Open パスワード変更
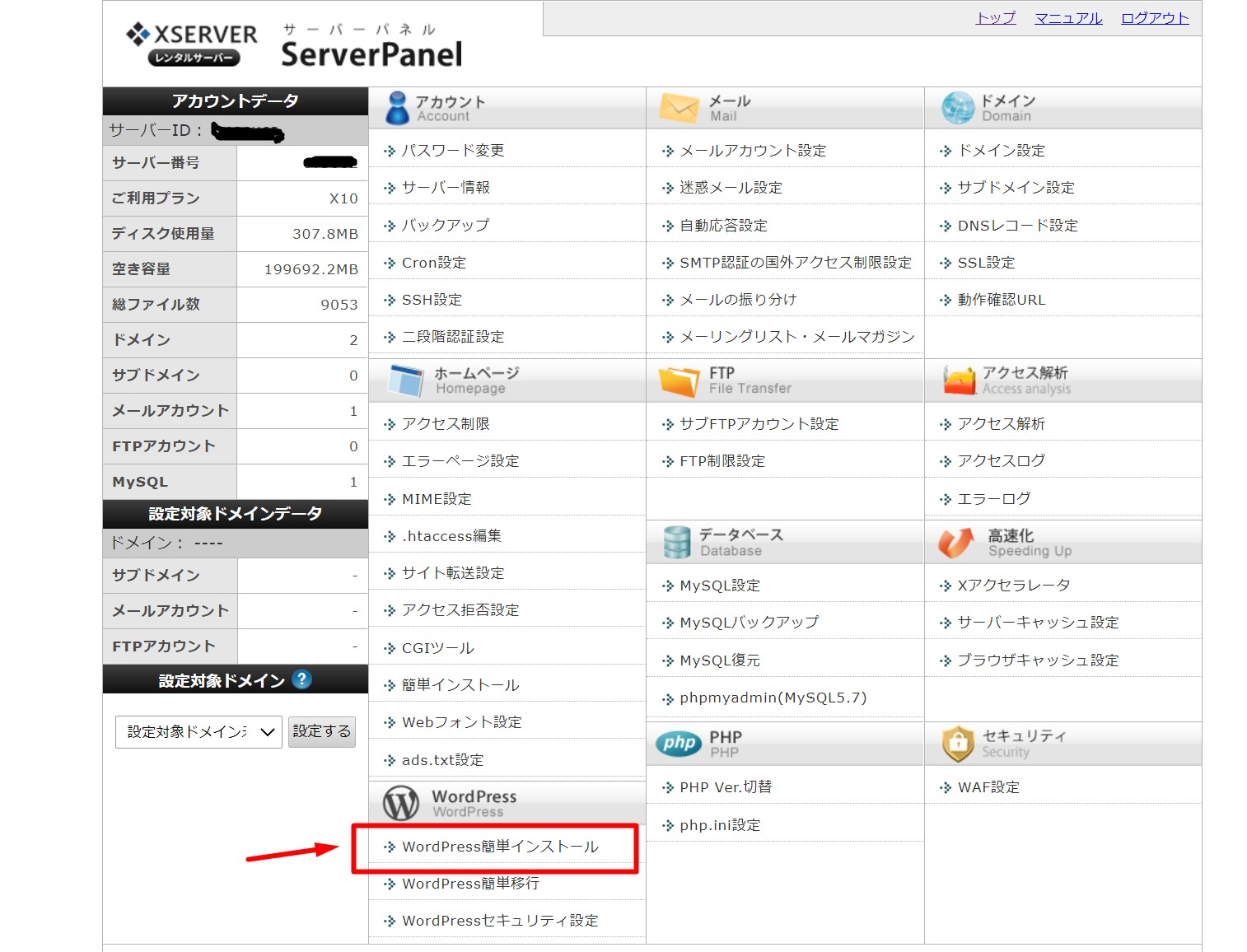This screenshot has width=1247, height=952. pyautogui.click(x=452, y=151)
